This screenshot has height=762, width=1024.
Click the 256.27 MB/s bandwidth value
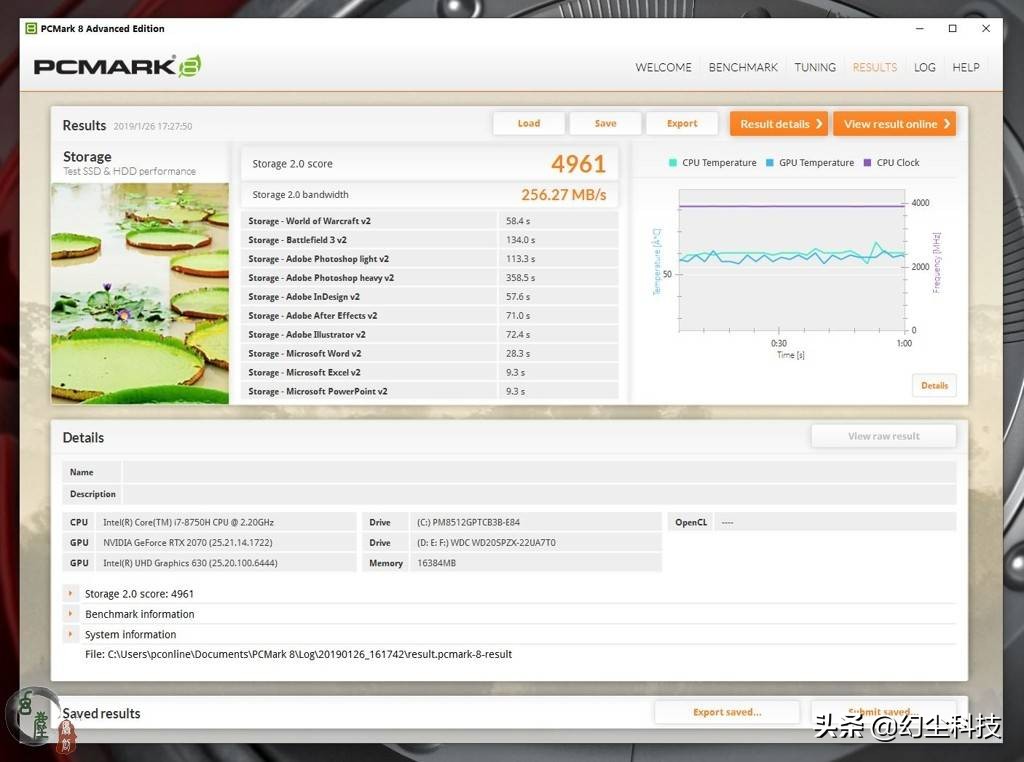(x=564, y=195)
